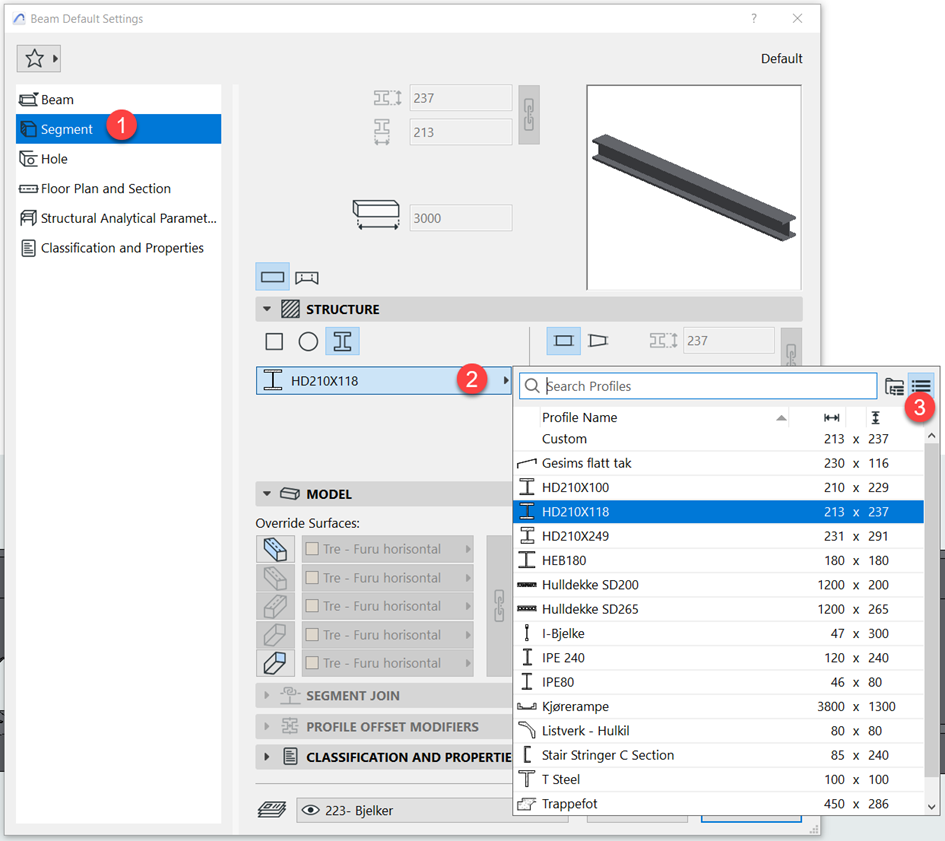Select Kjørerampe profile
Image resolution: width=945 pixels, height=841 pixels.
pyautogui.click(x=718, y=706)
